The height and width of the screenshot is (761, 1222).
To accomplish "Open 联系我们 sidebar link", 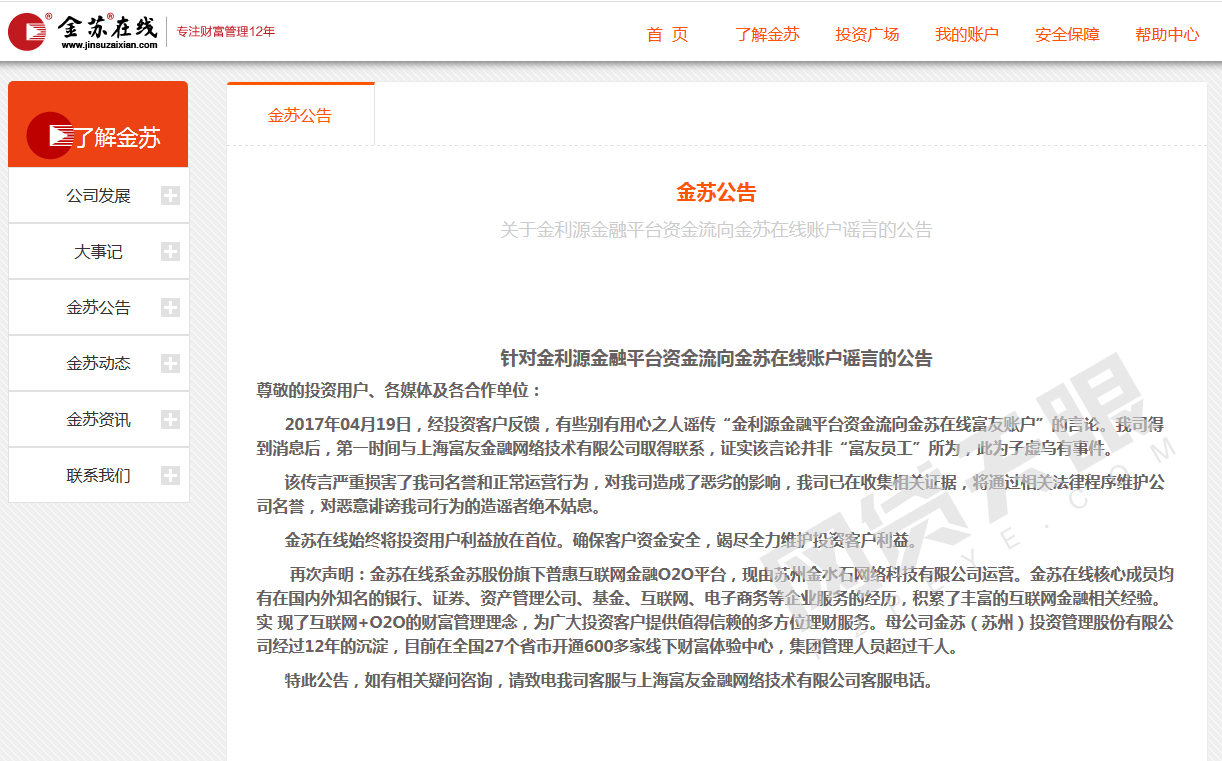I will pyautogui.click(x=99, y=476).
